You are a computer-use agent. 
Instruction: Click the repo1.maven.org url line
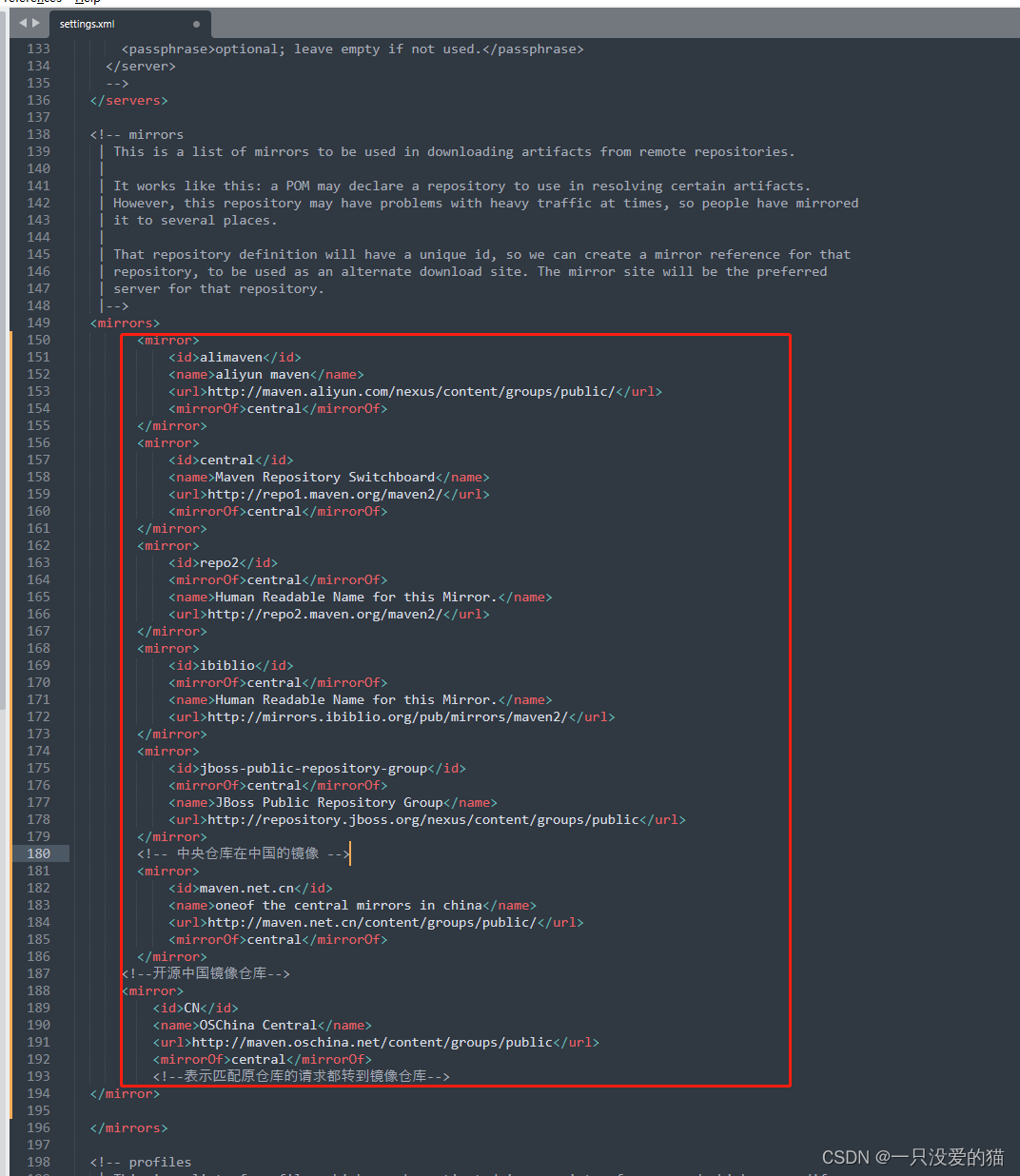[329, 494]
